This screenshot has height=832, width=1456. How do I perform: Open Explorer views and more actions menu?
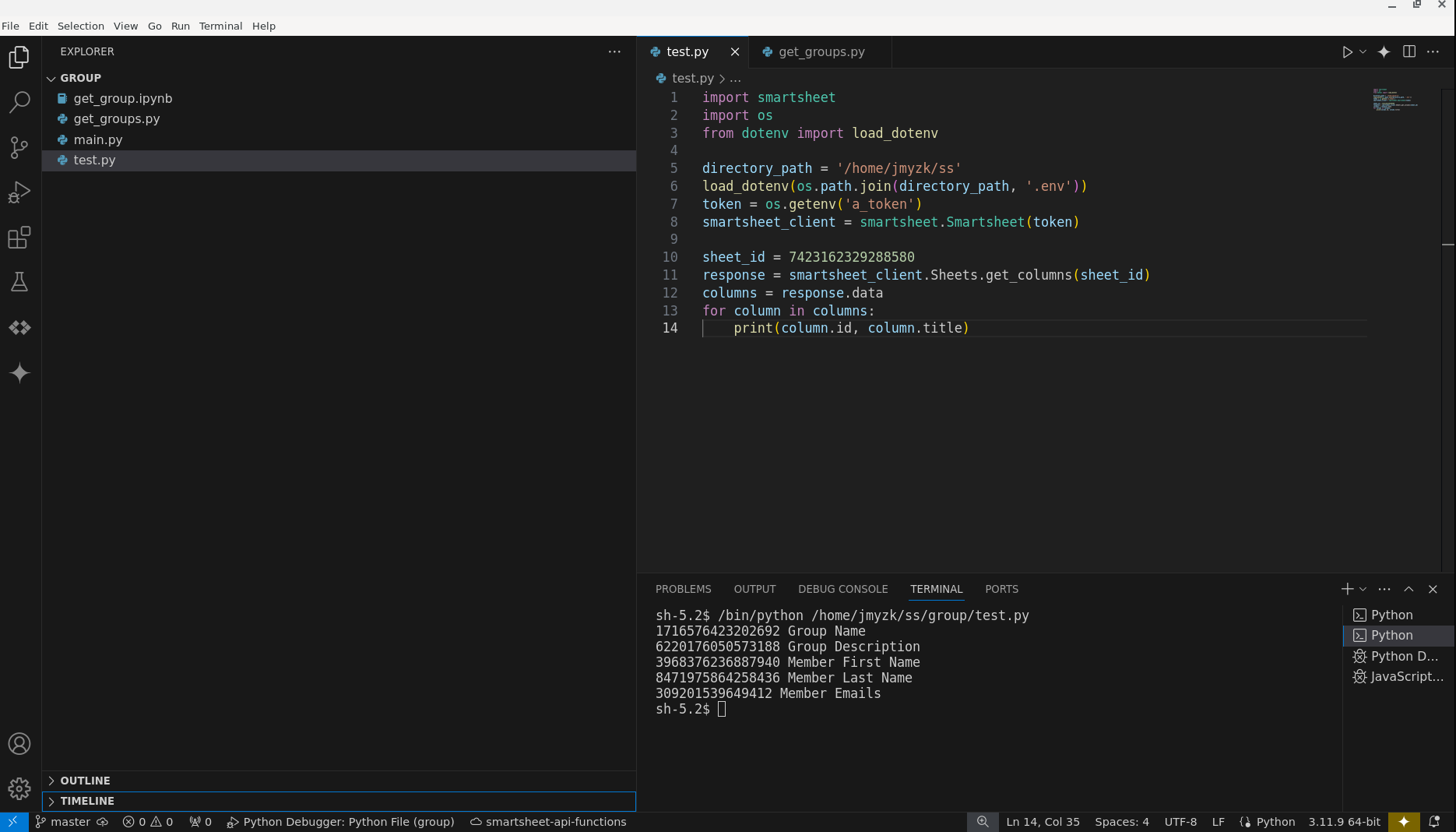pyautogui.click(x=614, y=51)
